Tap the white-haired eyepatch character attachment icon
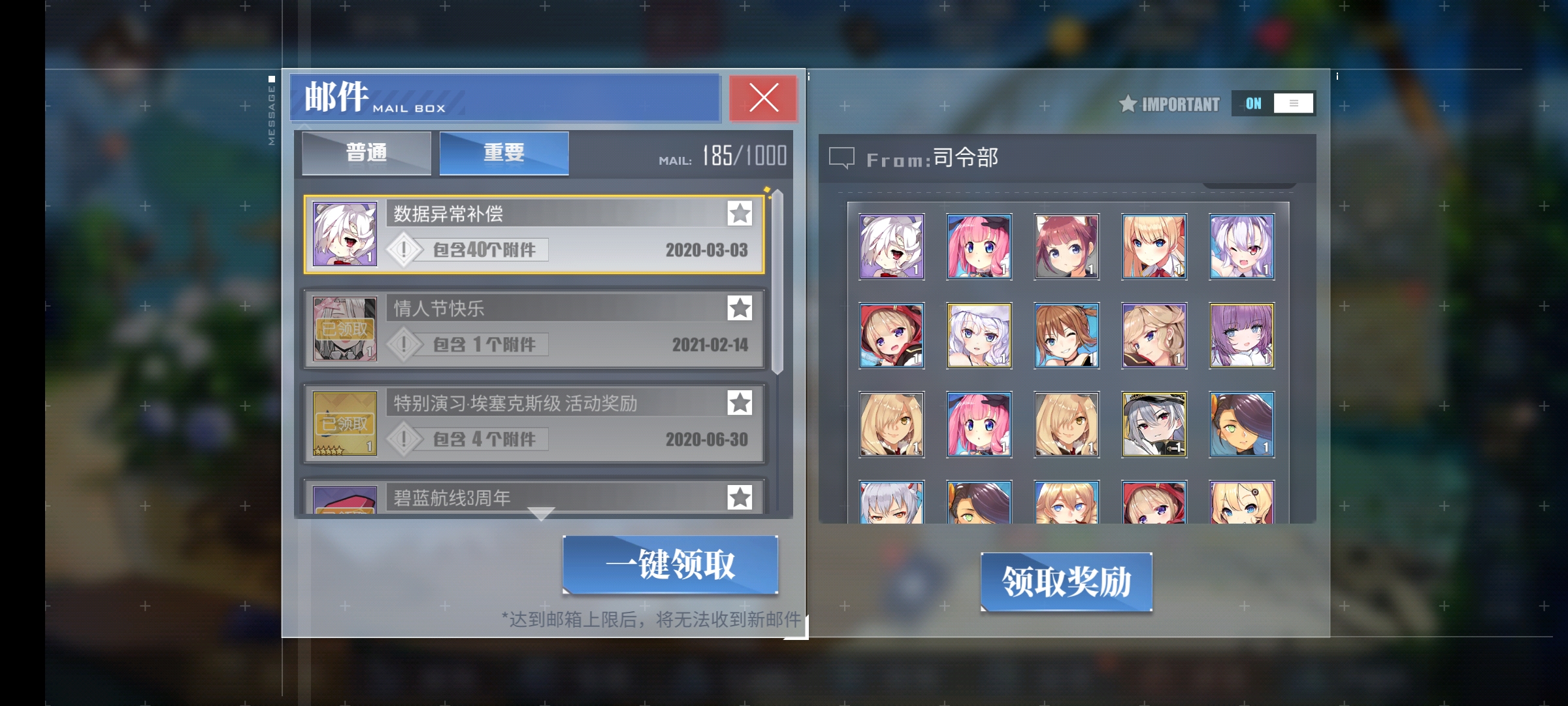The image size is (1568, 706). coord(891,246)
